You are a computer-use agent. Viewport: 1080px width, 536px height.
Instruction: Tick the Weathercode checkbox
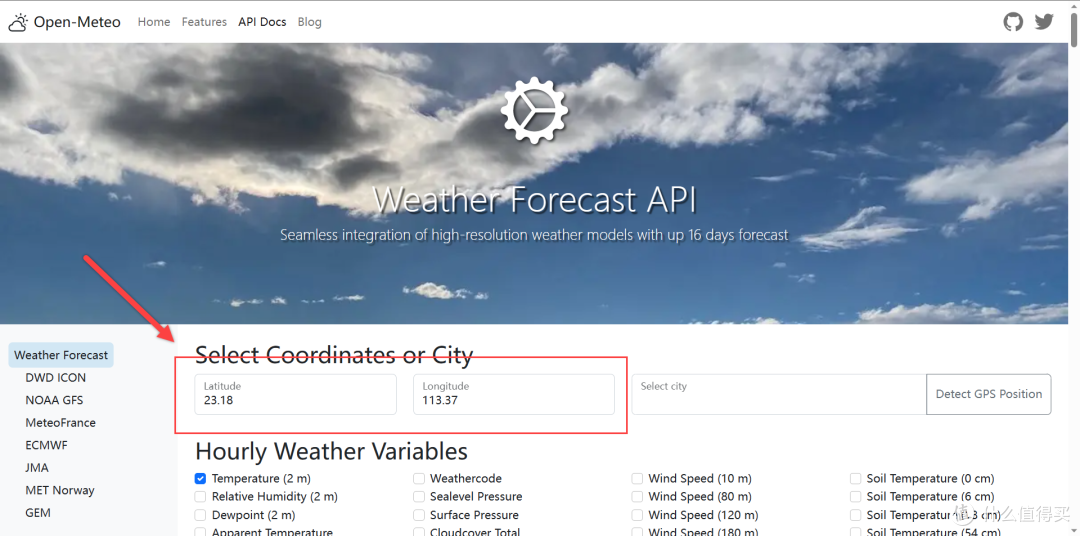point(419,479)
